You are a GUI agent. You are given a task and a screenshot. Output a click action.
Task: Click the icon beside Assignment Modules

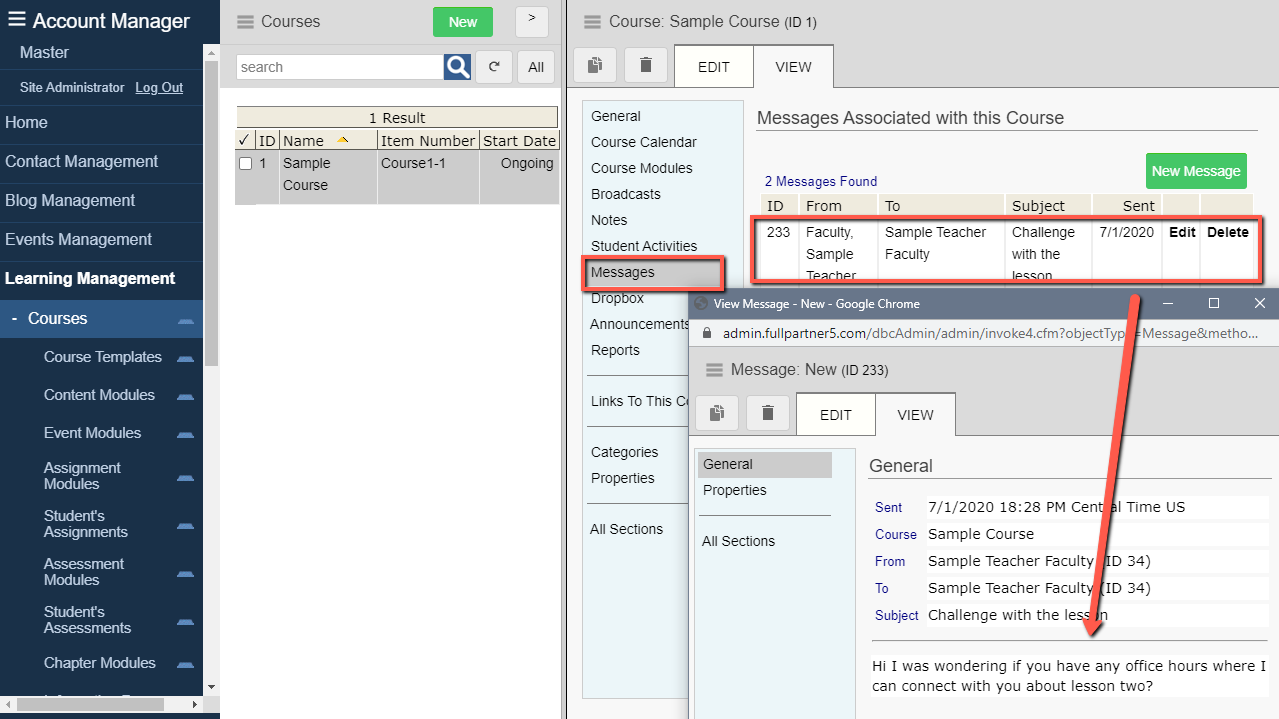[x=186, y=478]
